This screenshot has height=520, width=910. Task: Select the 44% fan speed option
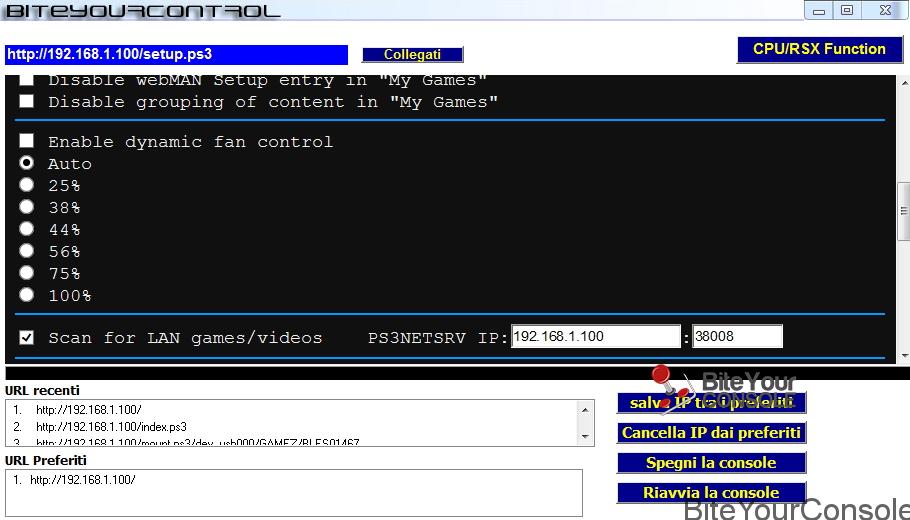tap(26, 229)
